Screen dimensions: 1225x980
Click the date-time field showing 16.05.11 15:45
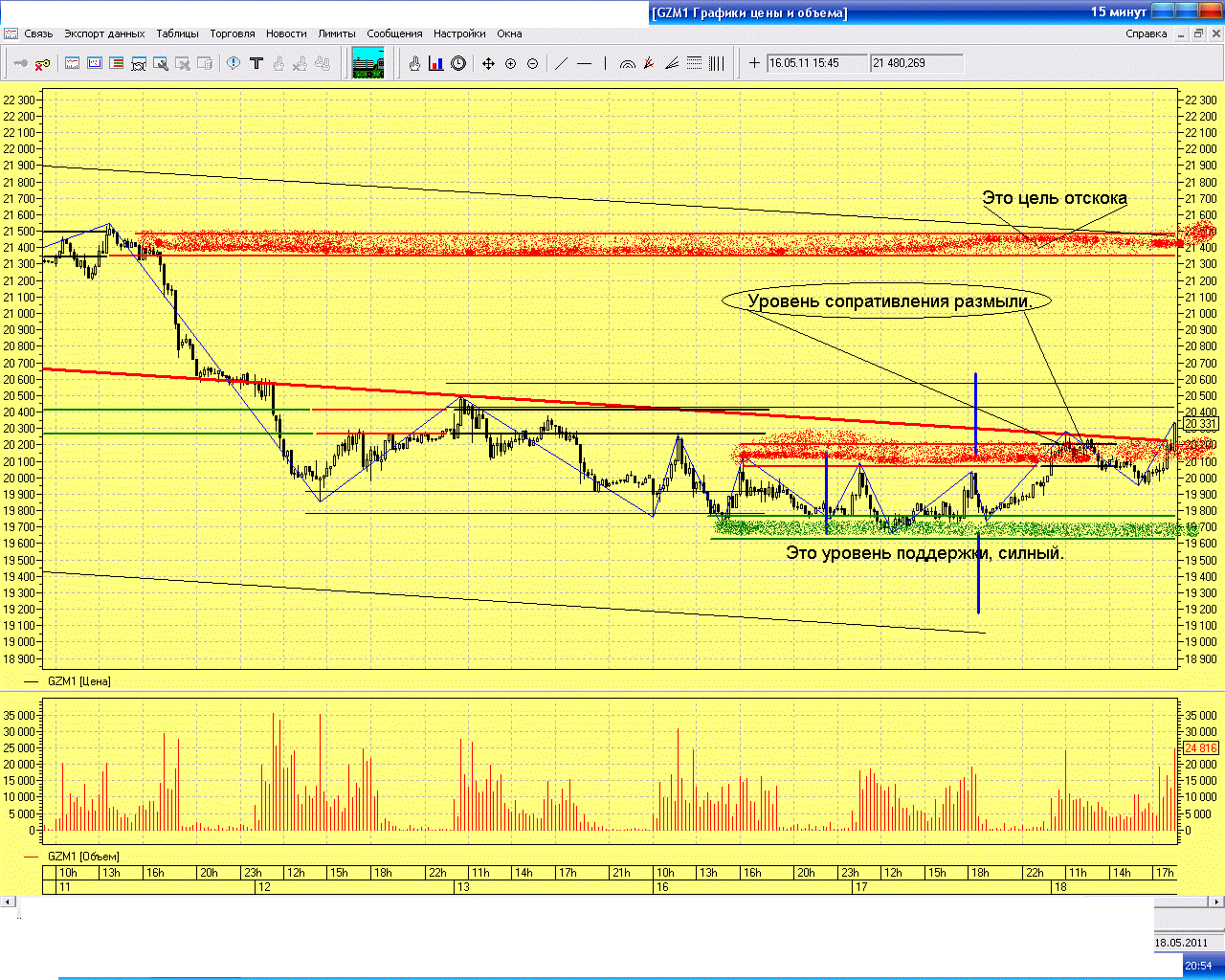click(x=816, y=63)
